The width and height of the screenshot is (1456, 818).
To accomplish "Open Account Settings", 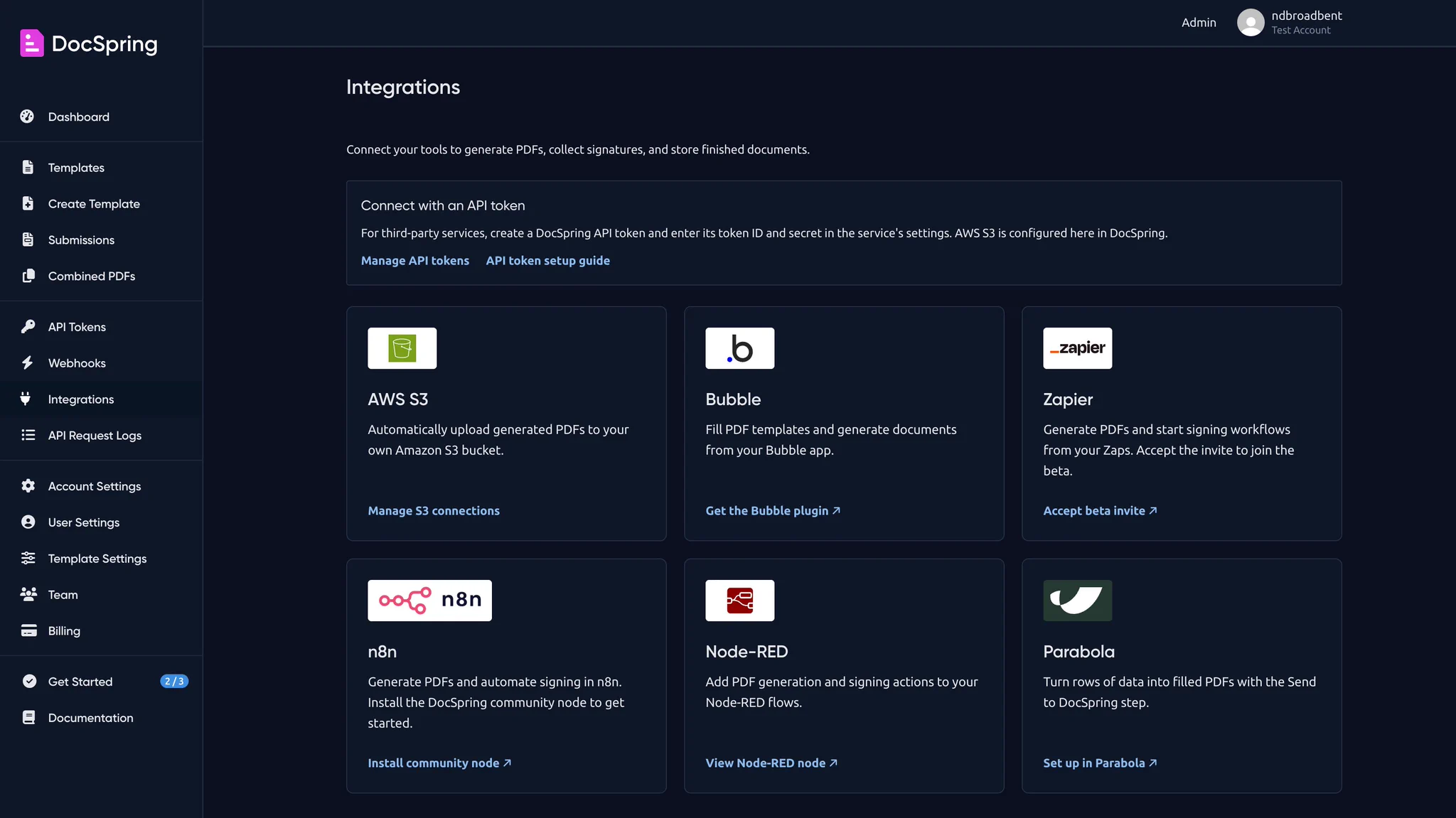I will tap(101, 485).
